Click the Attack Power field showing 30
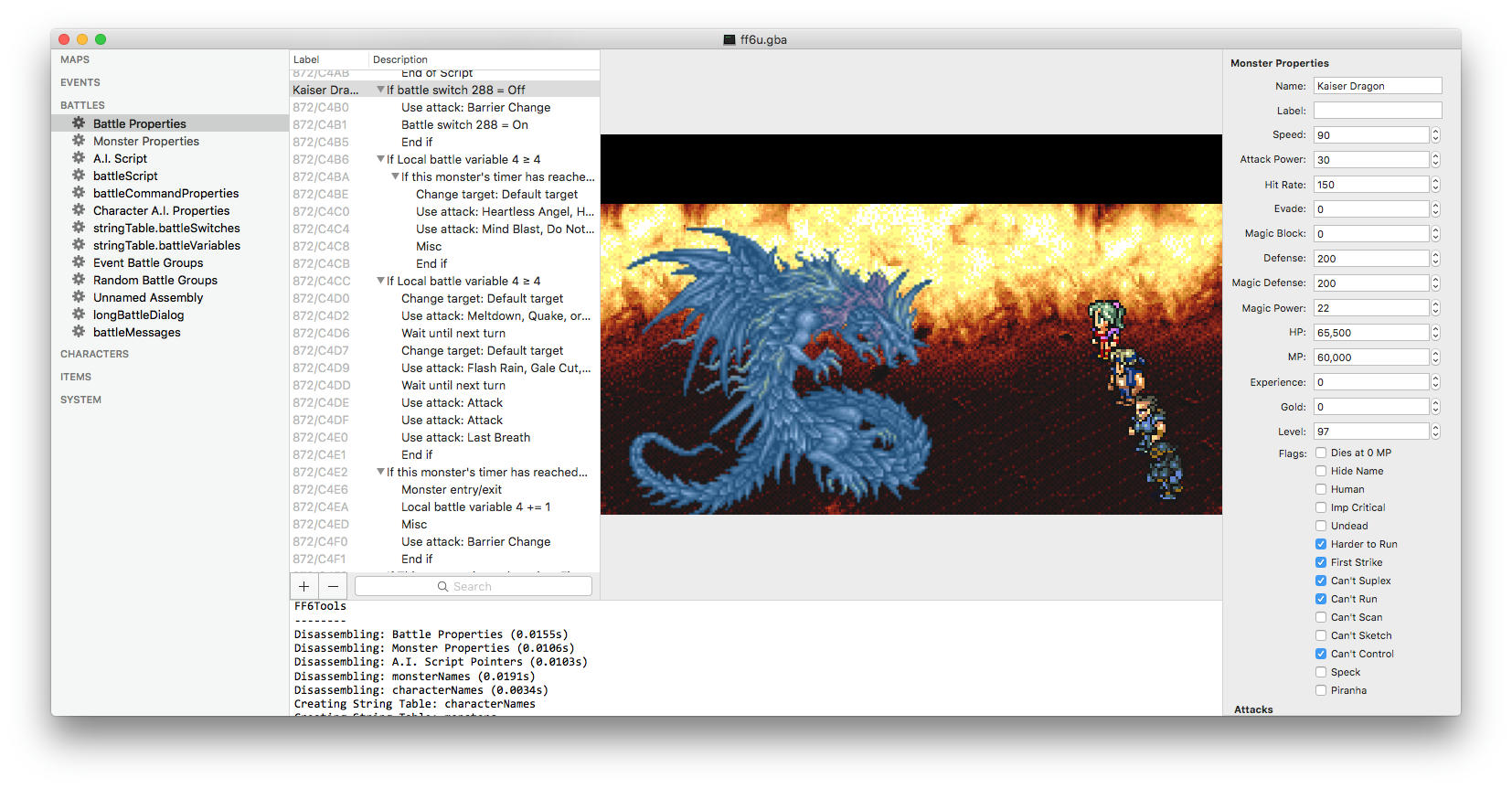Screen dimensions: 1512x789 pyautogui.click(x=1371, y=159)
